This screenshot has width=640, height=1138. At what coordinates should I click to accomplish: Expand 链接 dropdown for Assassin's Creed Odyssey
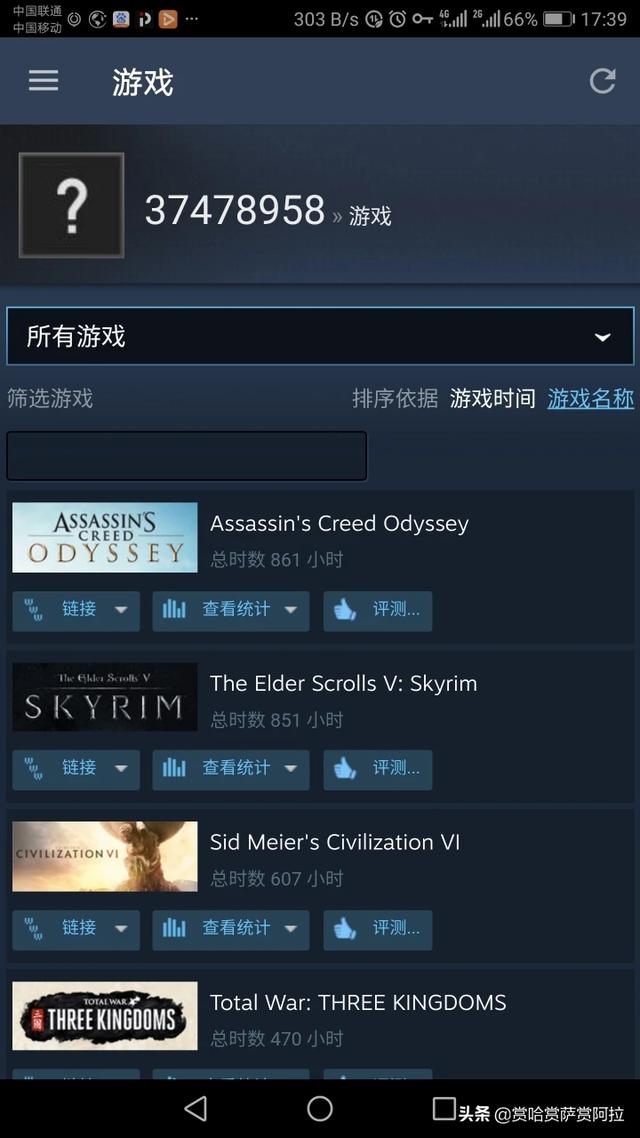tap(76, 610)
